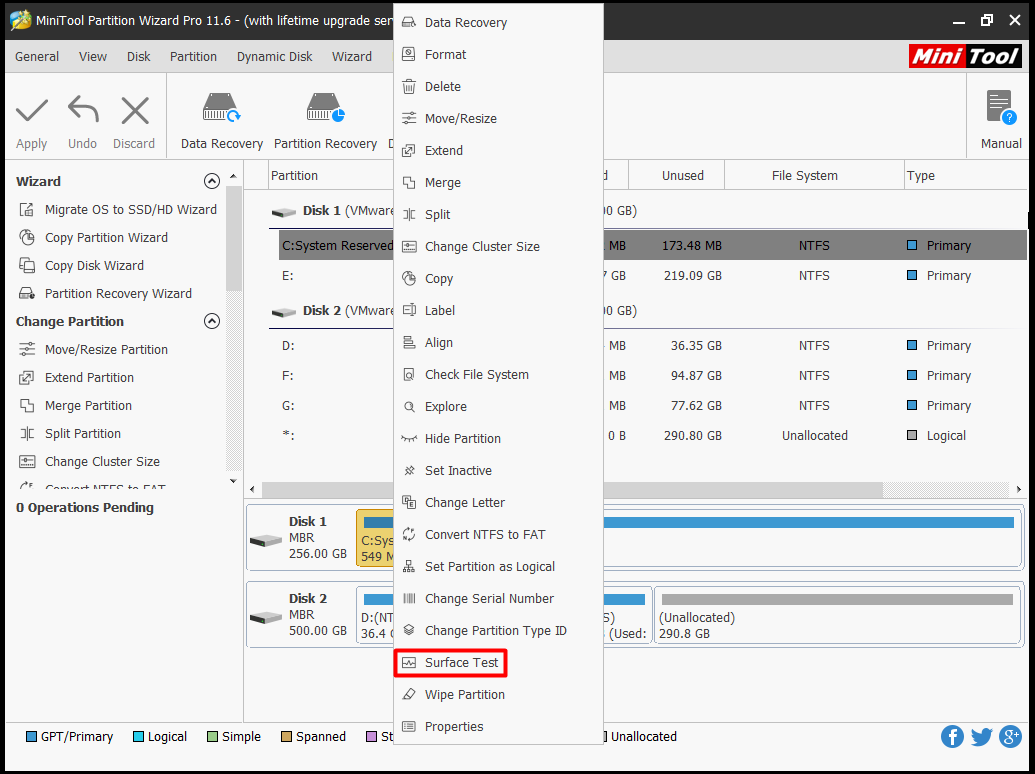Choose Change Cluster Size in the context menu

(x=498, y=247)
